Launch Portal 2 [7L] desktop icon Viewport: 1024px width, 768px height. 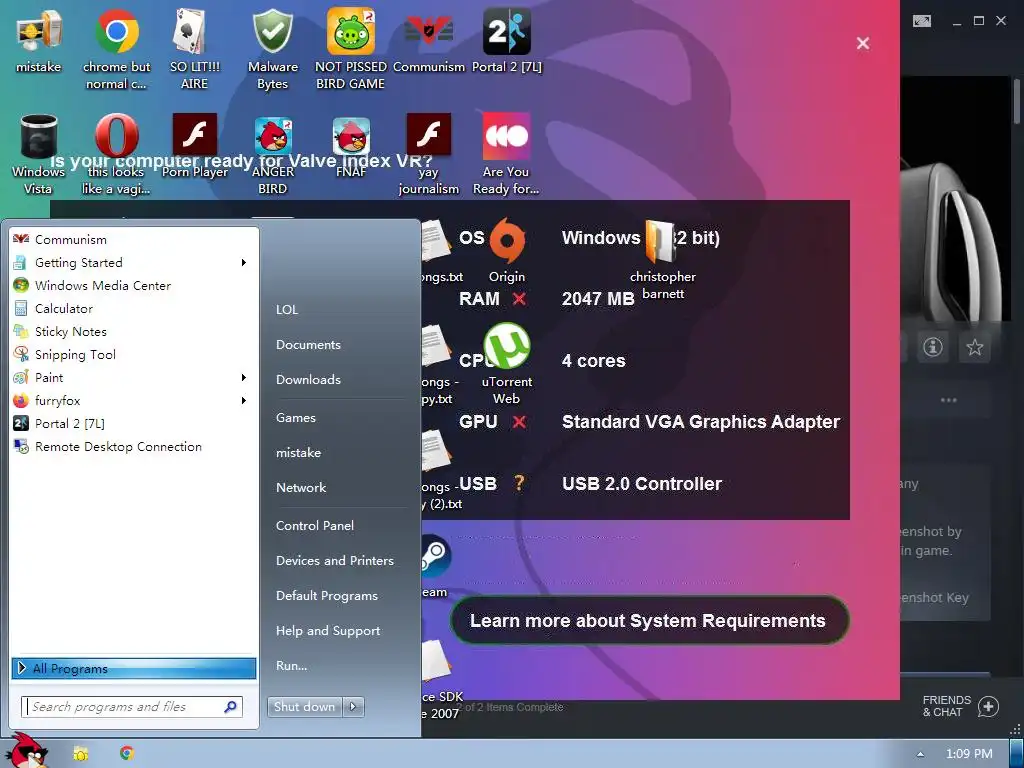tap(507, 40)
